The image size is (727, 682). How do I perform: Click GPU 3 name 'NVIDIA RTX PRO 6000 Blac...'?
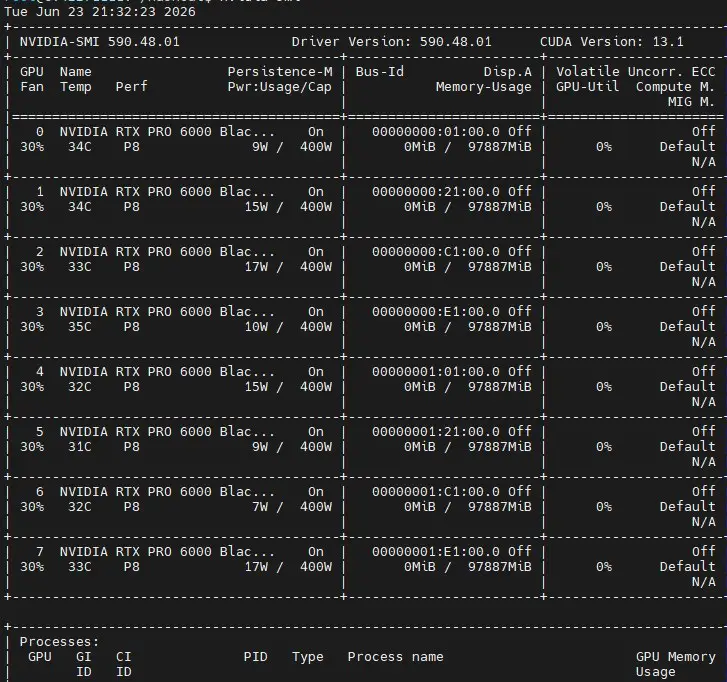(x=167, y=312)
